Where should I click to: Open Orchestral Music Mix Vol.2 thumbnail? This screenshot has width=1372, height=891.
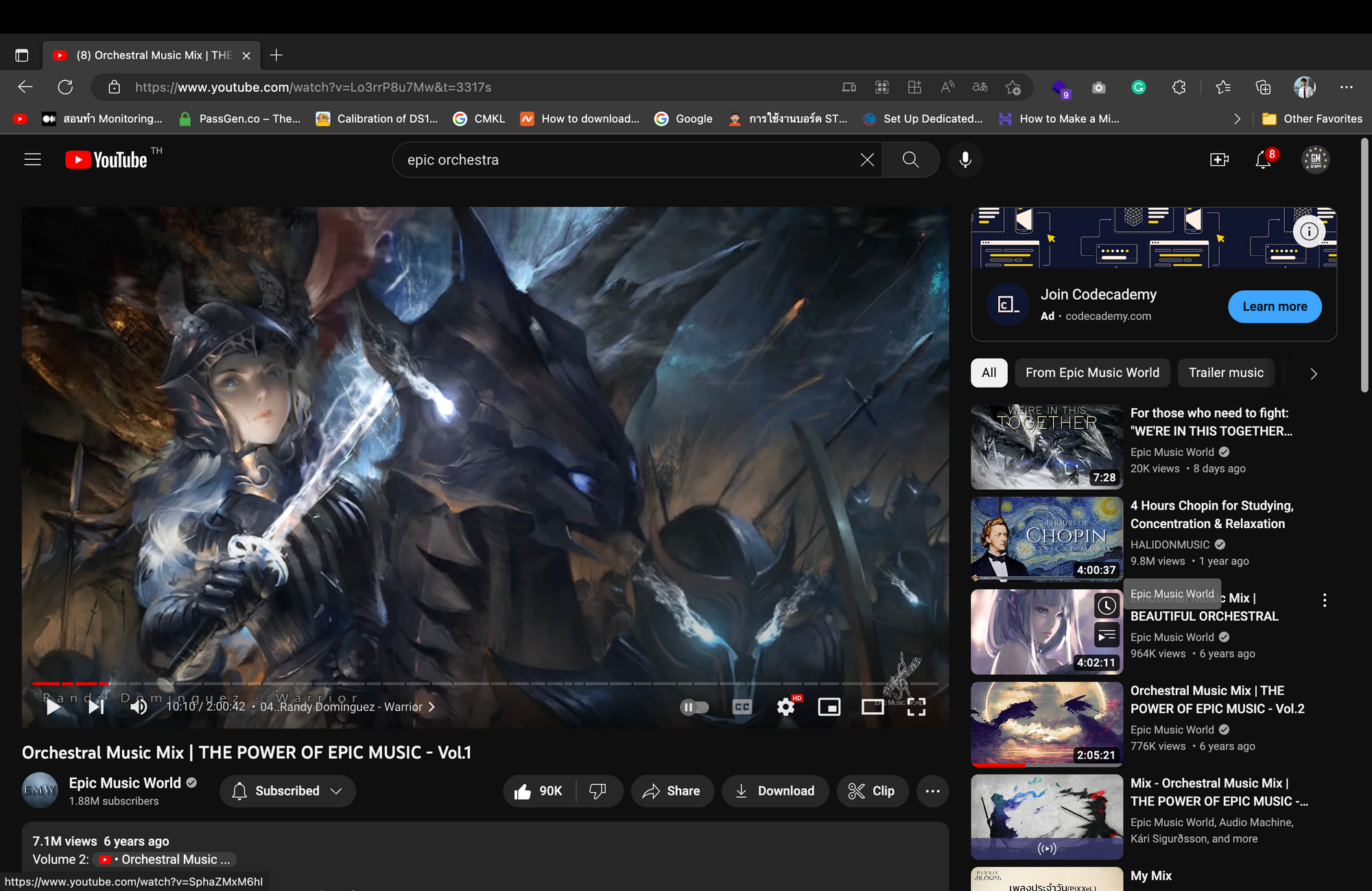1047,724
